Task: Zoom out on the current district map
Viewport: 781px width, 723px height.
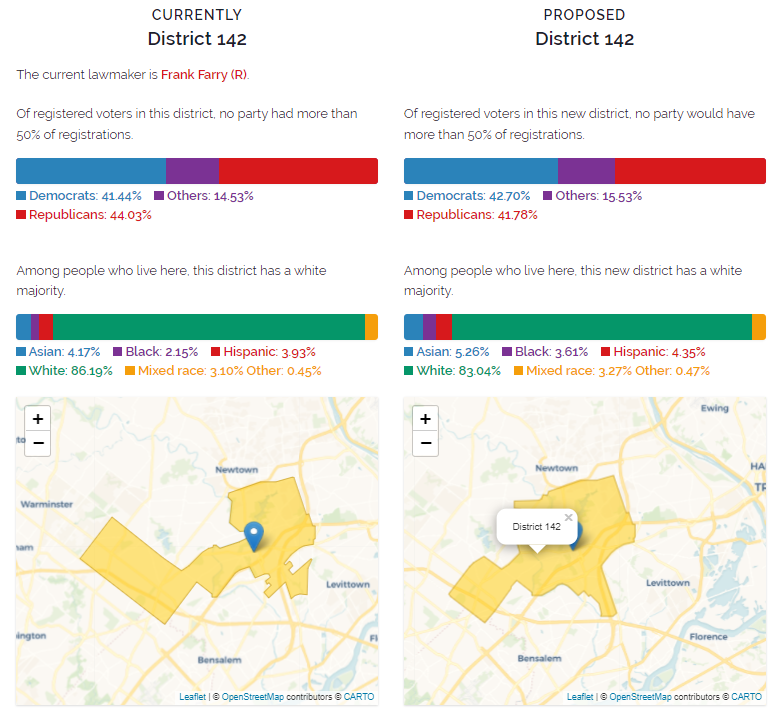Action: [37, 443]
